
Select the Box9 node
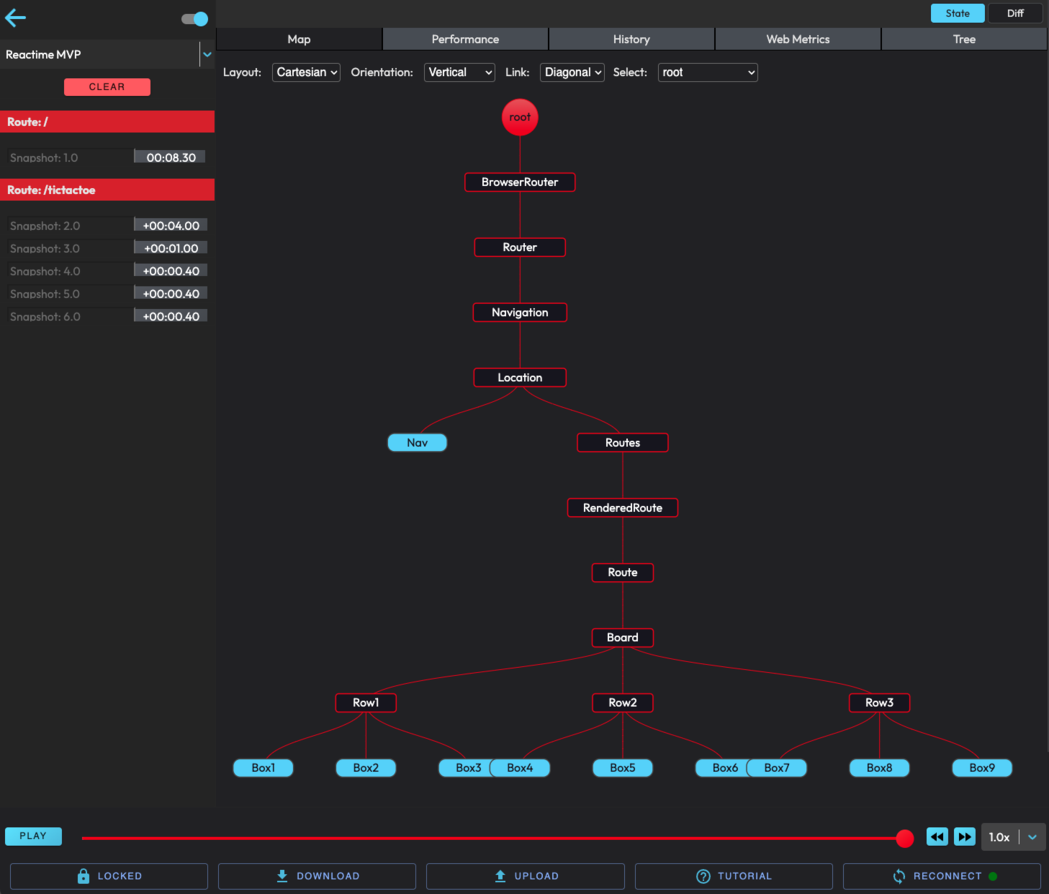point(982,768)
